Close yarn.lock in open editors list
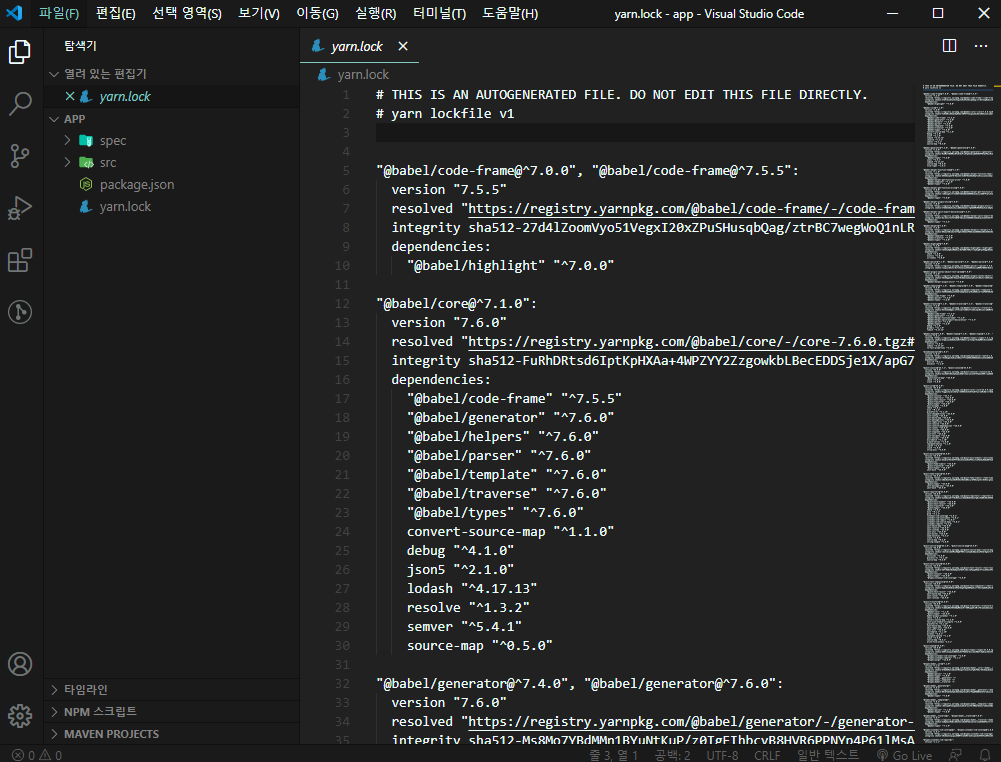Viewport: 1001px width, 762px height. point(70,96)
